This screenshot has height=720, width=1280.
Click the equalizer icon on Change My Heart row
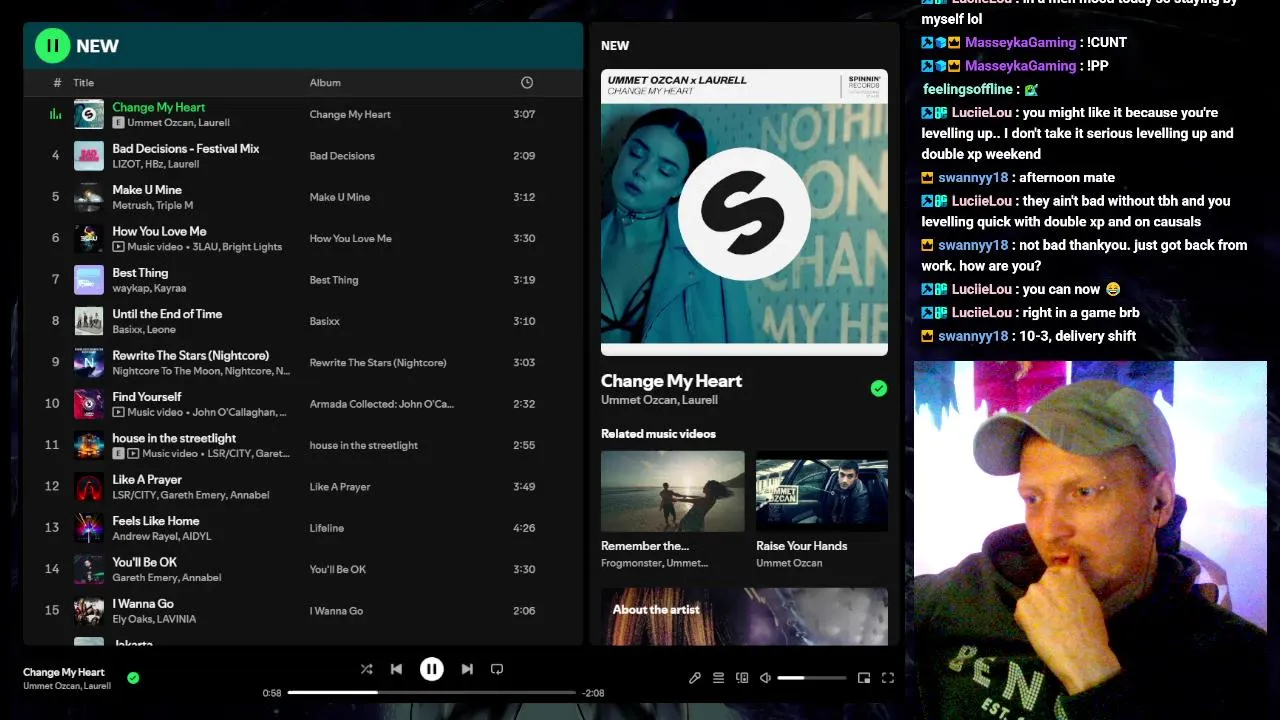pos(55,114)
